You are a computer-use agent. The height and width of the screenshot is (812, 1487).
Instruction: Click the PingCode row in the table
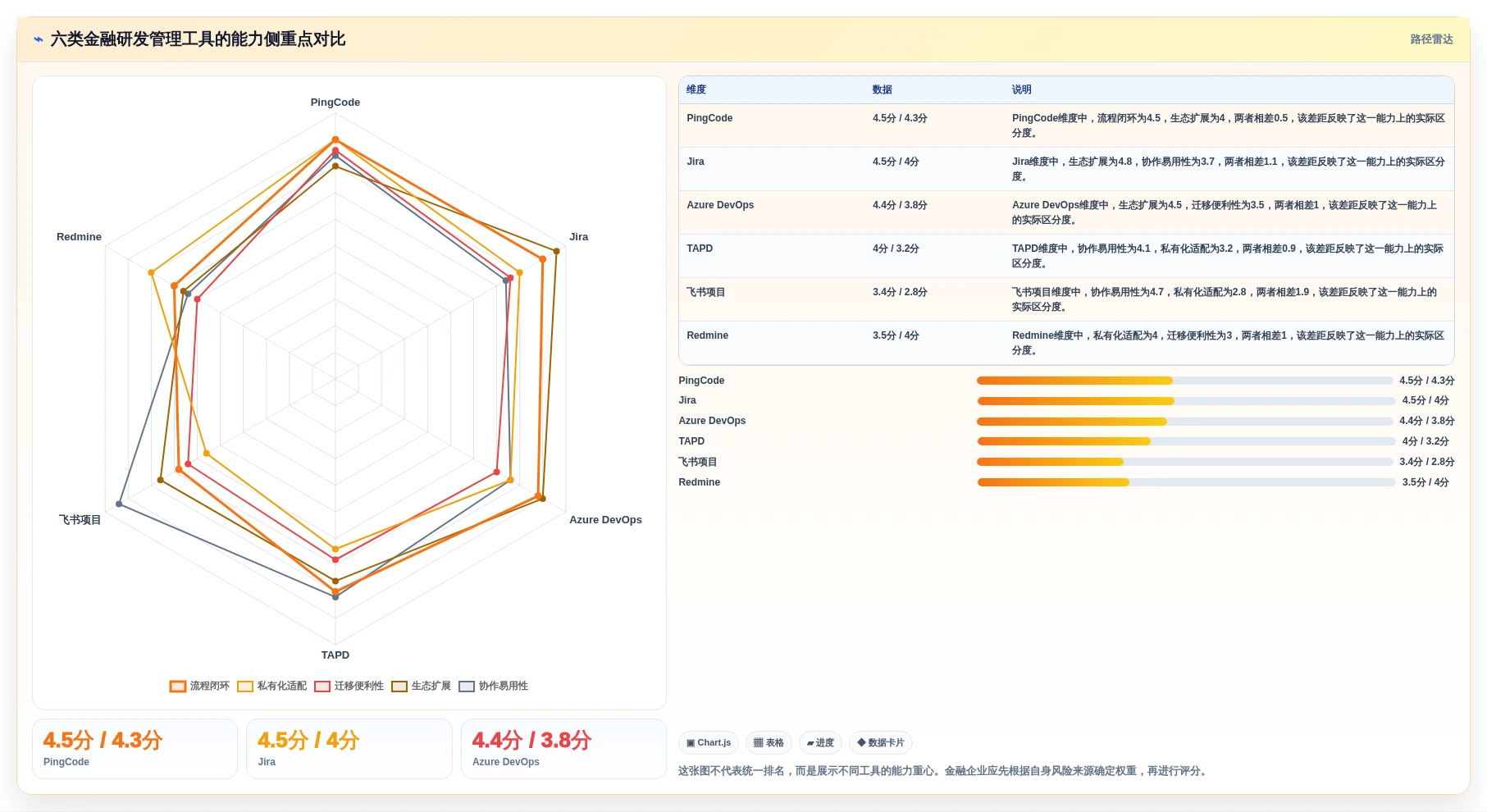[x=1066, y=125]
